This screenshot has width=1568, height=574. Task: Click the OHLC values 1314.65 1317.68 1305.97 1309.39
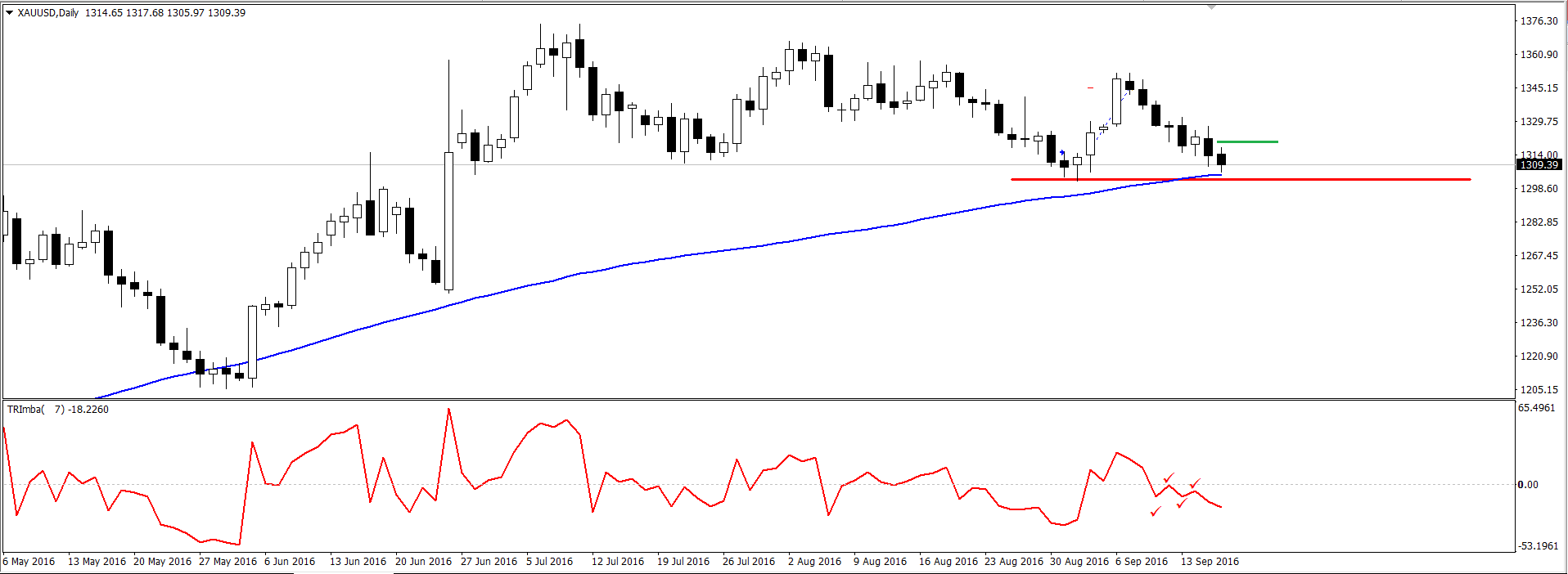[x=165, y=13]
